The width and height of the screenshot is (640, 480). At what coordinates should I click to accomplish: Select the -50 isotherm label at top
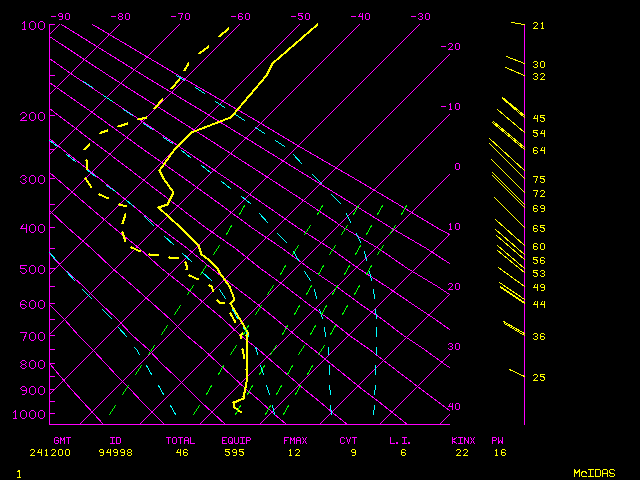click(x=300, y=16)
